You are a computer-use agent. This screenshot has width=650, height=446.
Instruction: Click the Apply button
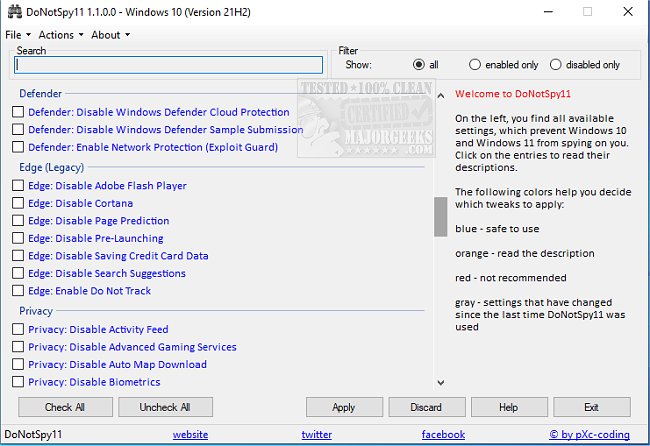[343, 407]
